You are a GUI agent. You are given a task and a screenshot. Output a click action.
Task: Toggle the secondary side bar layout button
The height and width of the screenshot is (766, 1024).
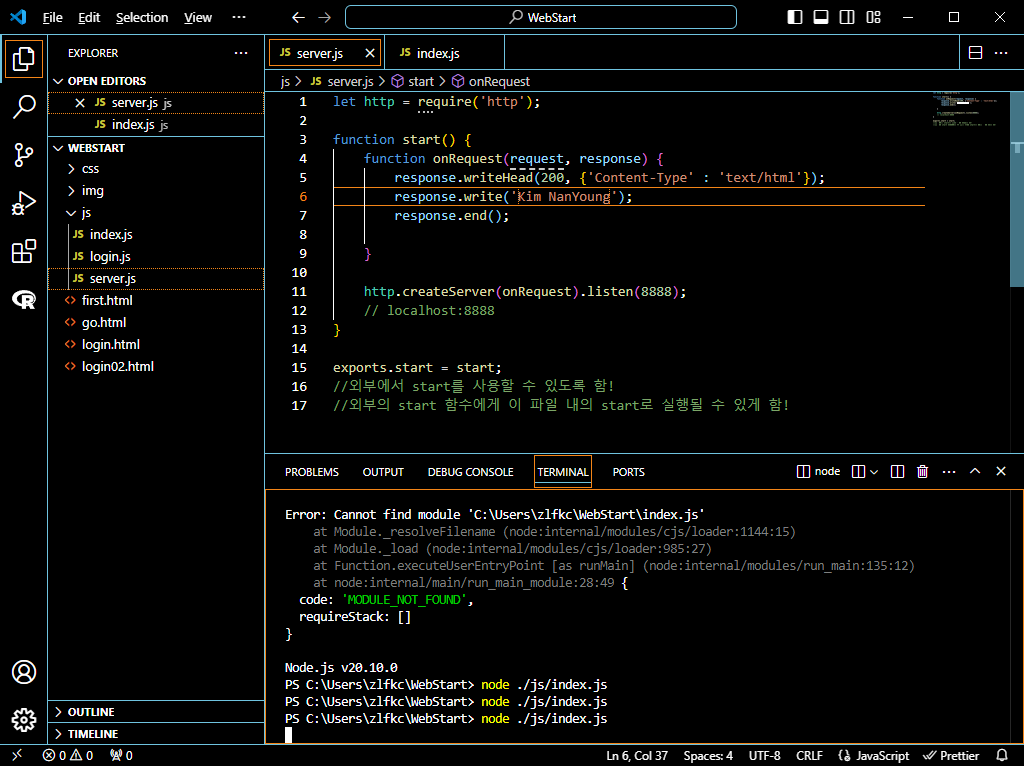[x=847, y=18]
